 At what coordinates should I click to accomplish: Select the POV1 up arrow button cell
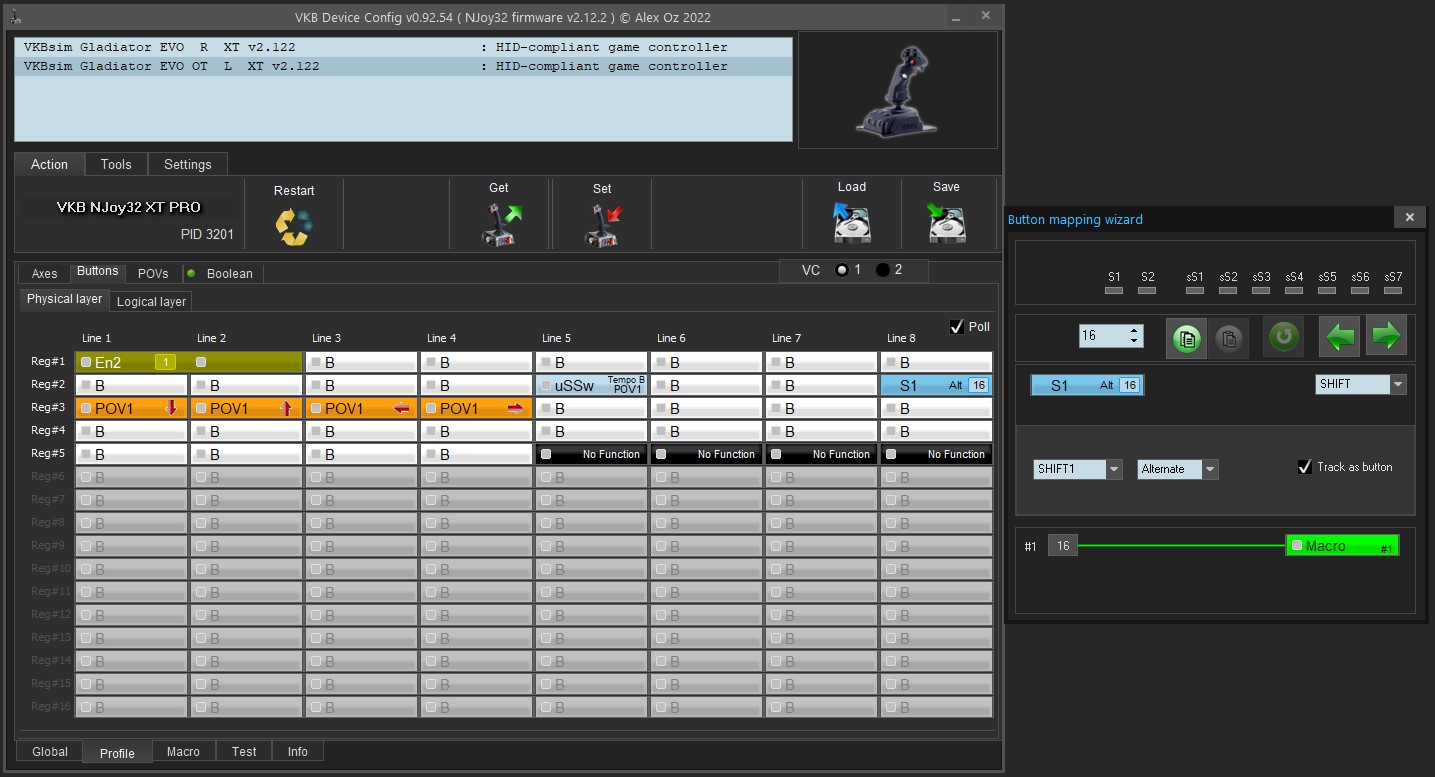click(247, 408)
